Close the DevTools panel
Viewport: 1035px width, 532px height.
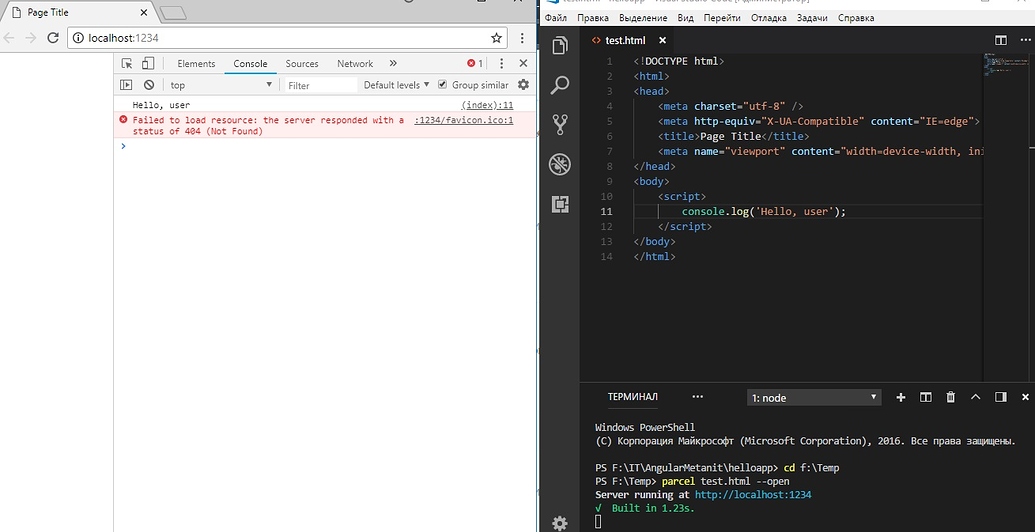[523, 63]
